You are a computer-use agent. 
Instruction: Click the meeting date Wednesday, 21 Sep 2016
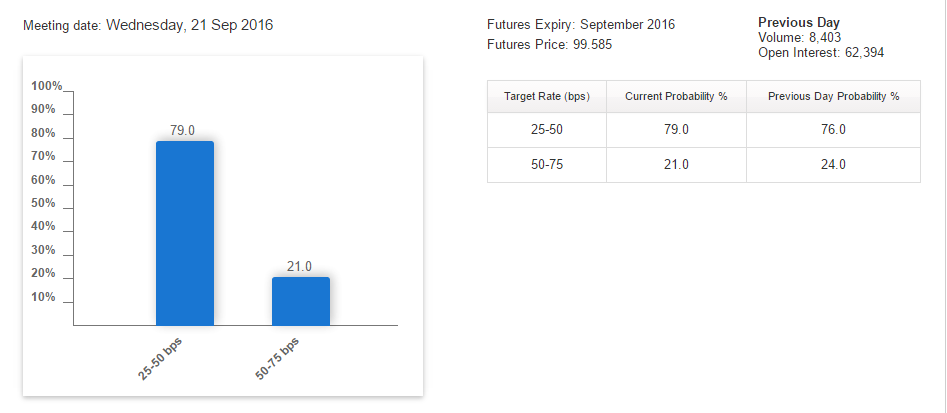tap(190, 25)
